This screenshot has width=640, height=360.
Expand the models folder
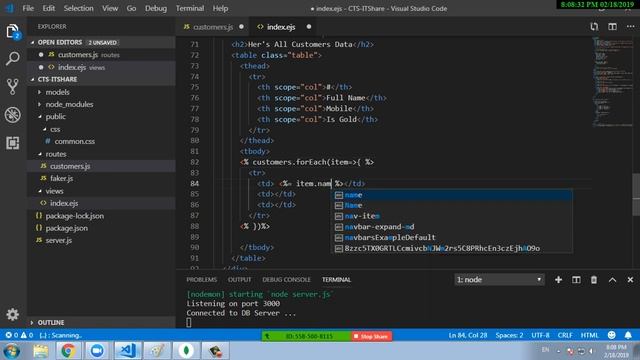(x=102, y=92)
